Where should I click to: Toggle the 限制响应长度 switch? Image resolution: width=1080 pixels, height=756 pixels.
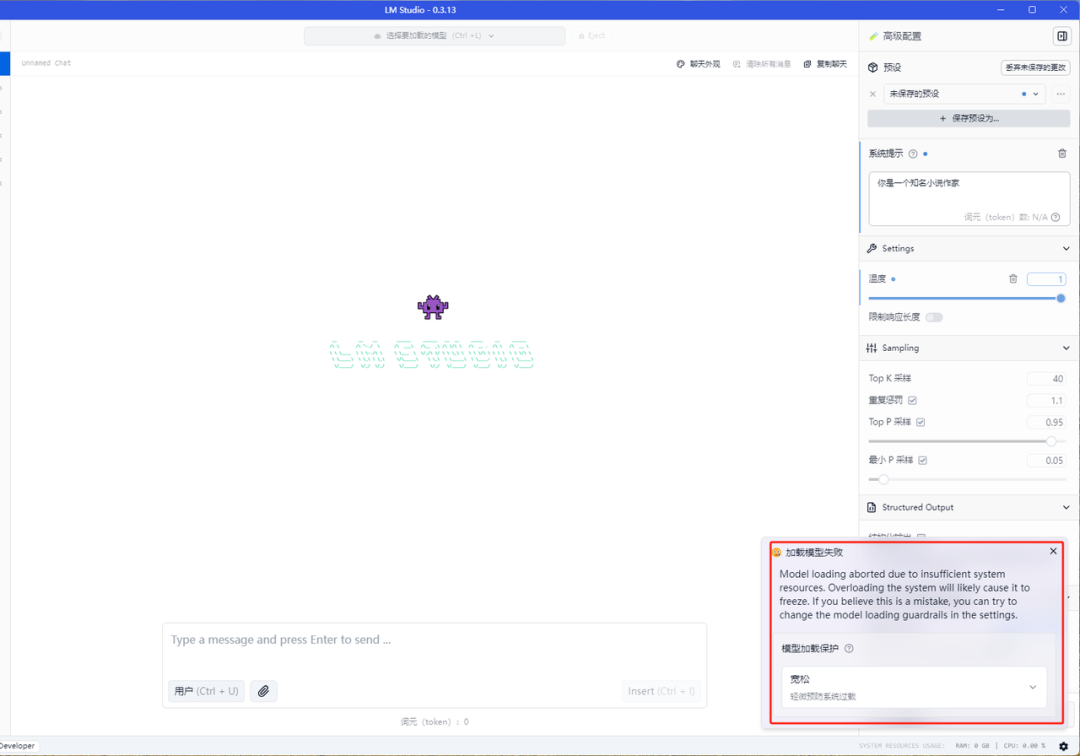[x=934, y=317]
